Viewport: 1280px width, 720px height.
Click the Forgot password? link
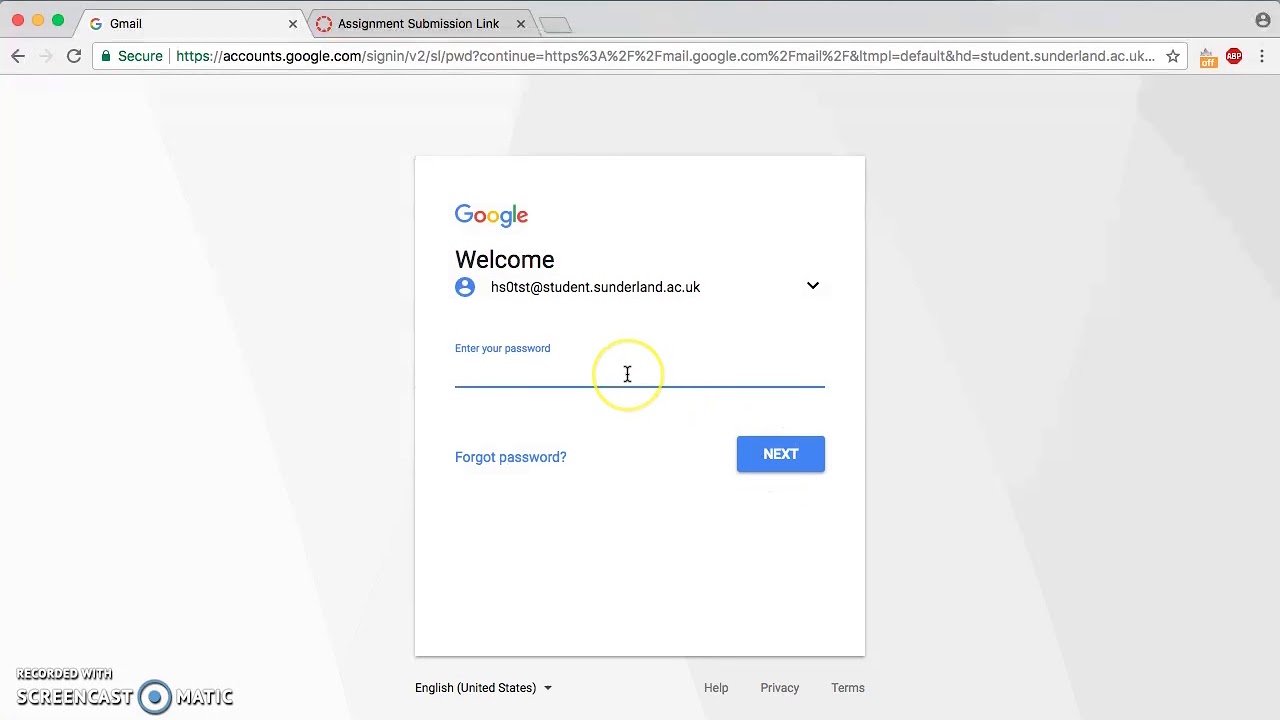510,457
